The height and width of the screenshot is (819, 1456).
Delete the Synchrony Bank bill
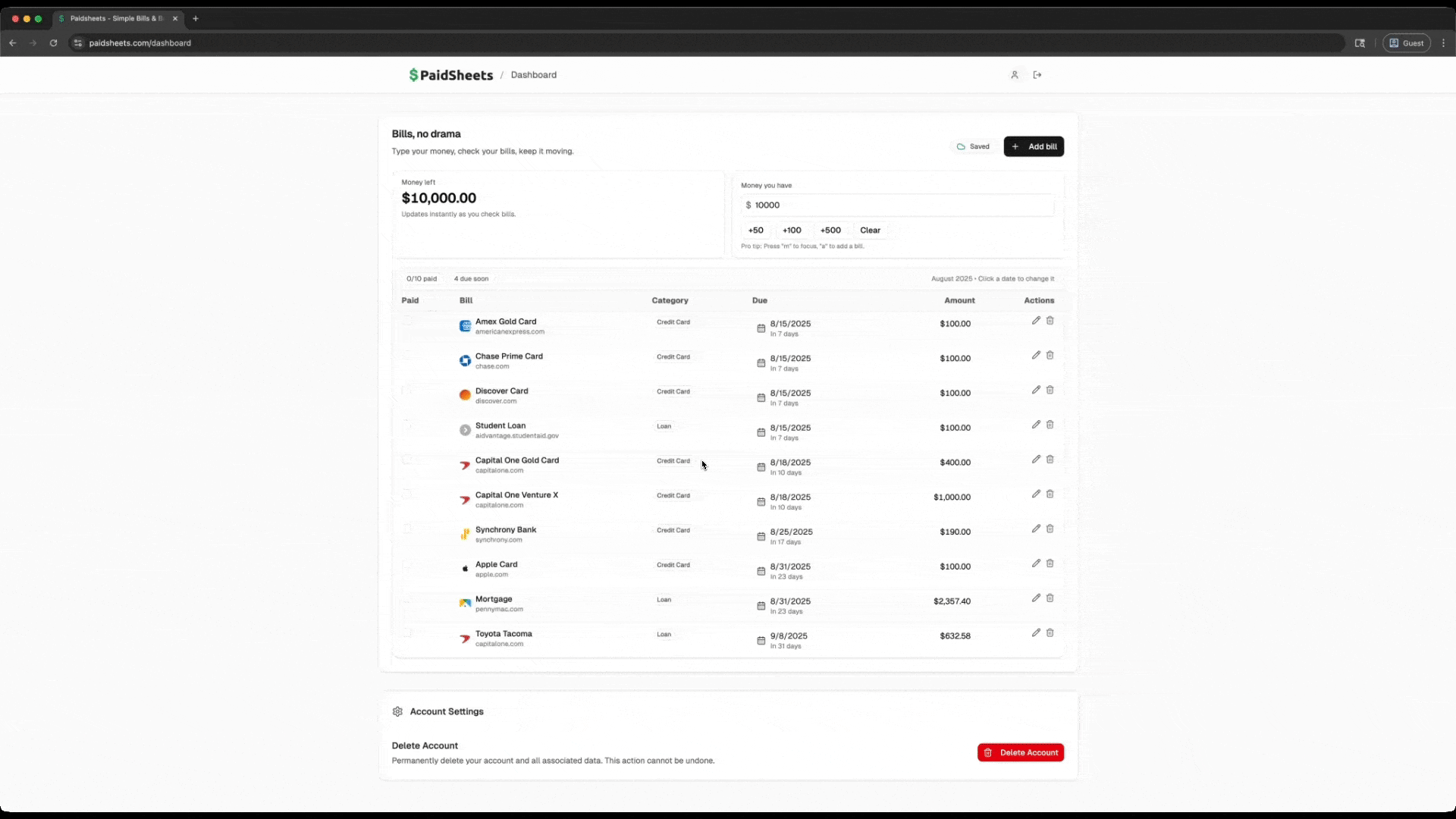coord(1050,529)
